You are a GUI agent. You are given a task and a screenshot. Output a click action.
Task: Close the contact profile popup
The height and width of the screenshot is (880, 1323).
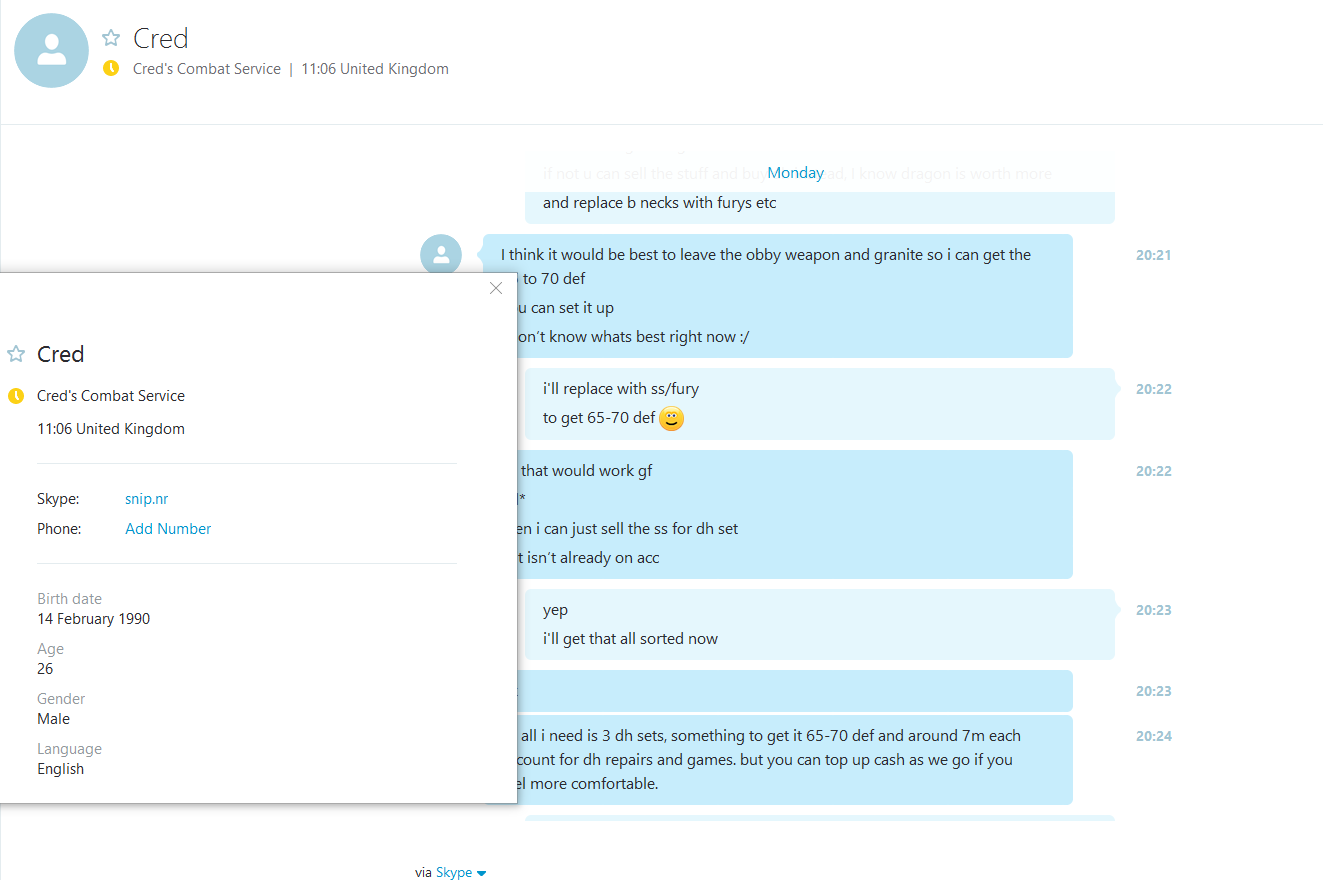pyautogui.click(x=496, y=288)
